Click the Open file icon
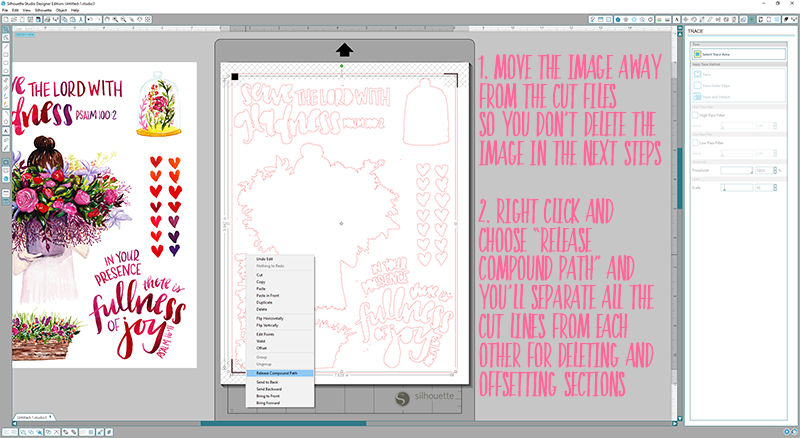The image size is (800, 438). 14,19
